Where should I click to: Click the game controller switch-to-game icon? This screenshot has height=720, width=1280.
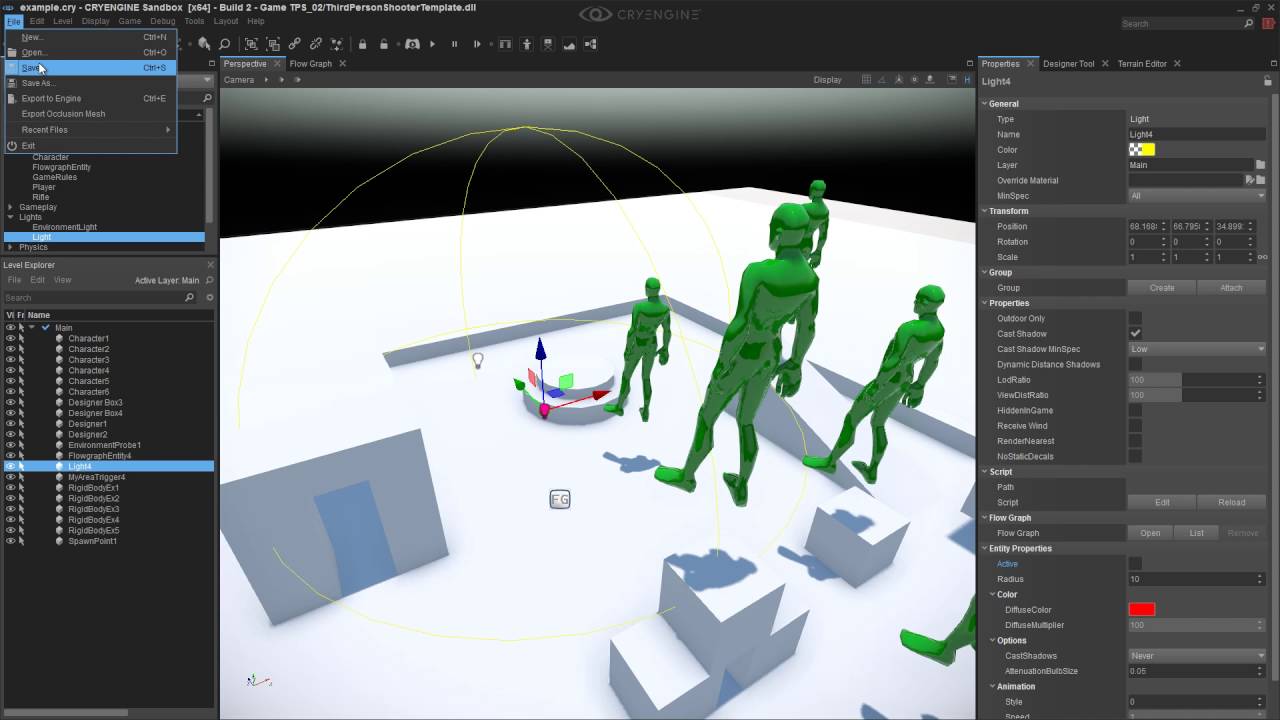coord(412,44)
